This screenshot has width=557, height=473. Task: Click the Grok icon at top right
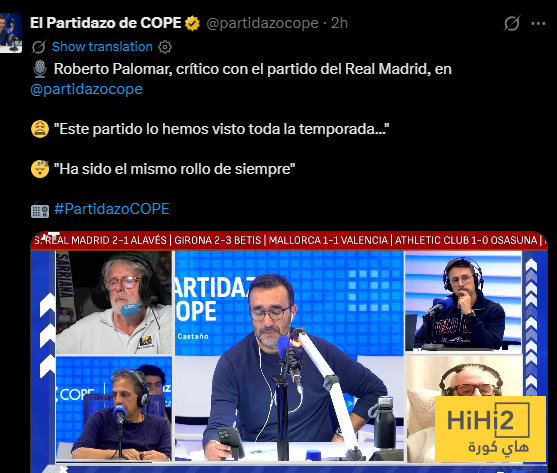coord(512,23)
